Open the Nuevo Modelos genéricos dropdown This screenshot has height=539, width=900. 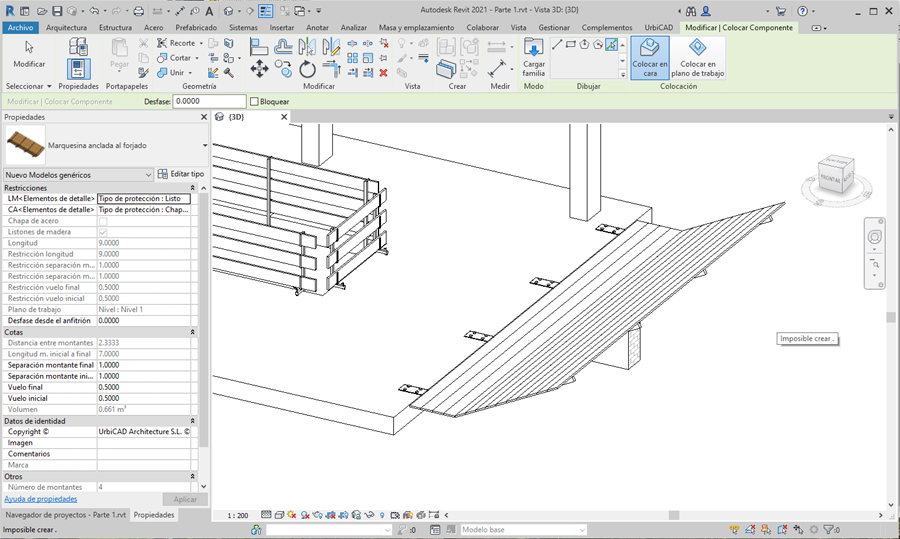tap(78, 174)
